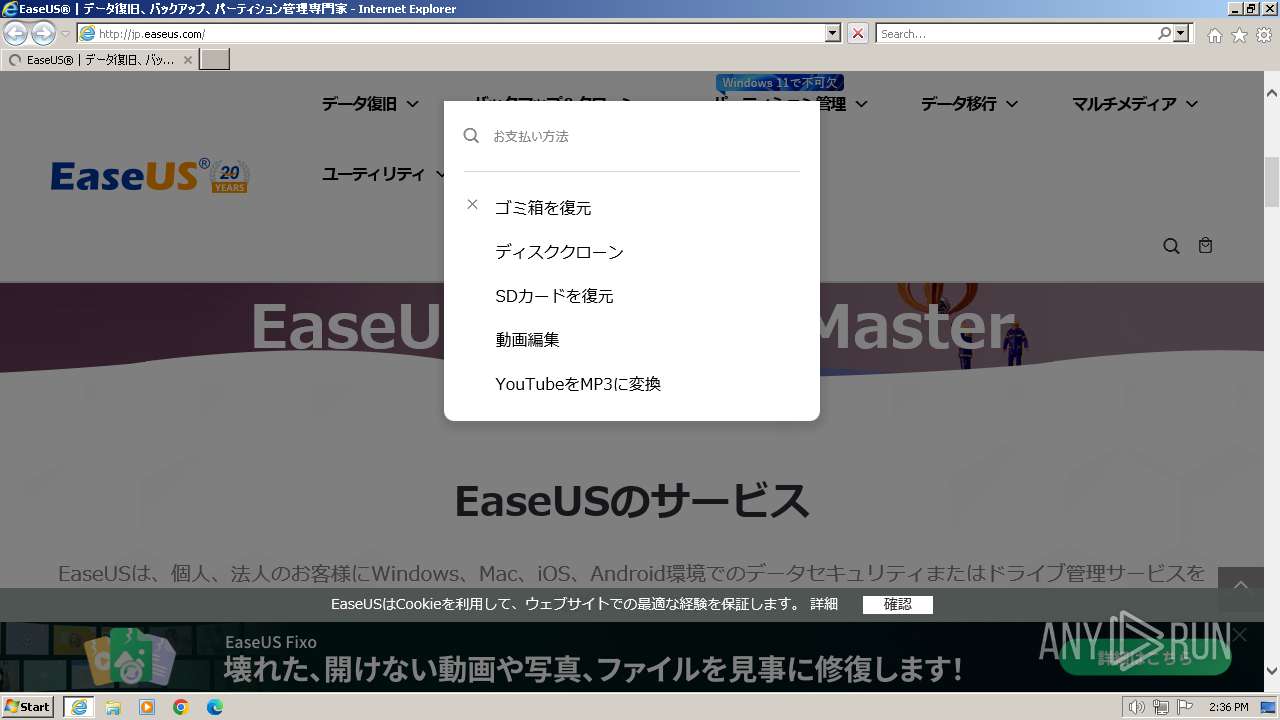Click the Windows 11で不可欠 badge
The image size is (1280, 720).
[x=780, y=83]
